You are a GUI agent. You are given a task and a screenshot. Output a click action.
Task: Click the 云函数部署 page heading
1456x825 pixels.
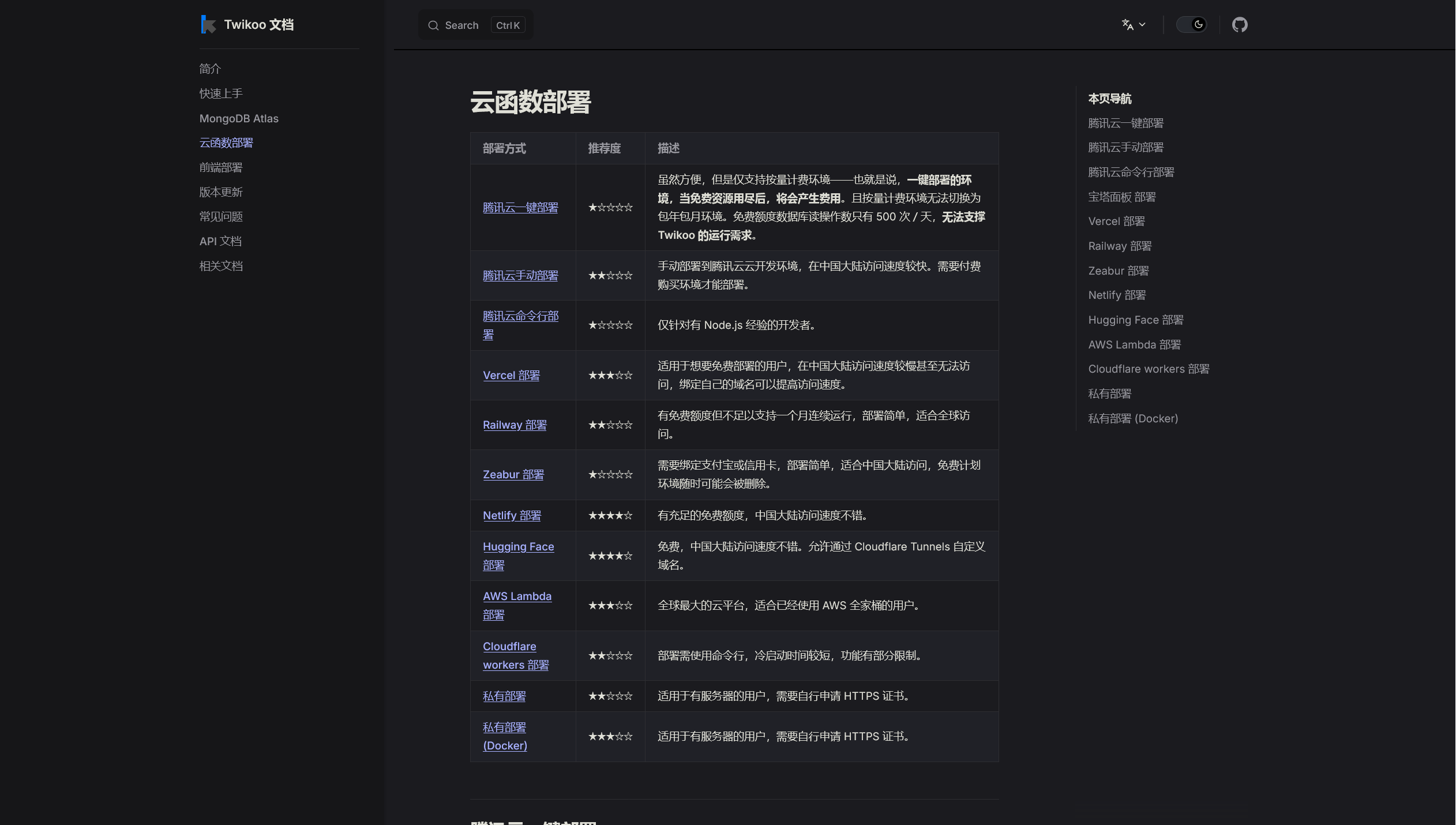(x=530, y=102)
